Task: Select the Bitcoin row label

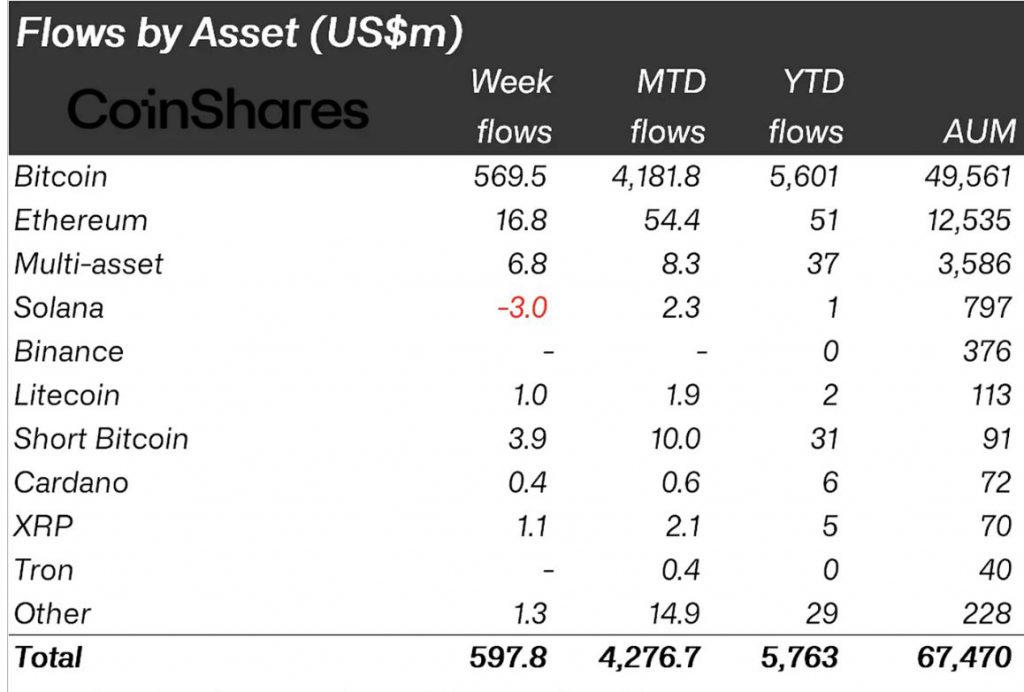Action: (x=60, y=177)
